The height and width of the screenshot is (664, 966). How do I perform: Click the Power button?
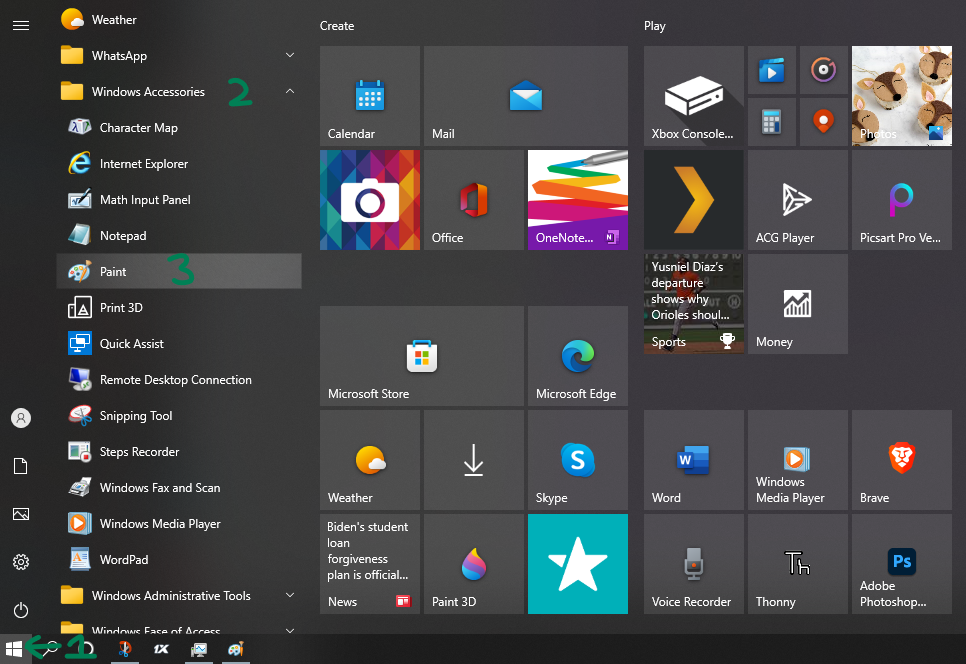pyautogui.click(x=21, y=610)
